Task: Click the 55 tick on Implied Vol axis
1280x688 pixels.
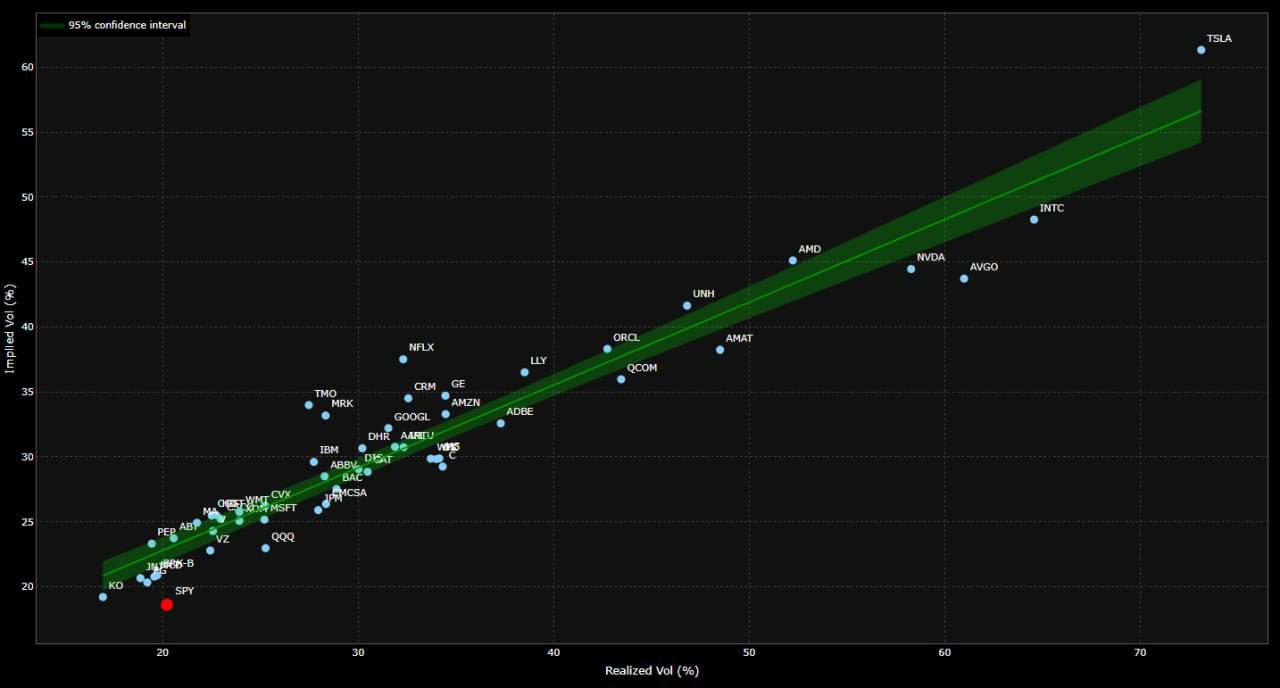Action: [x=27, y=132]
